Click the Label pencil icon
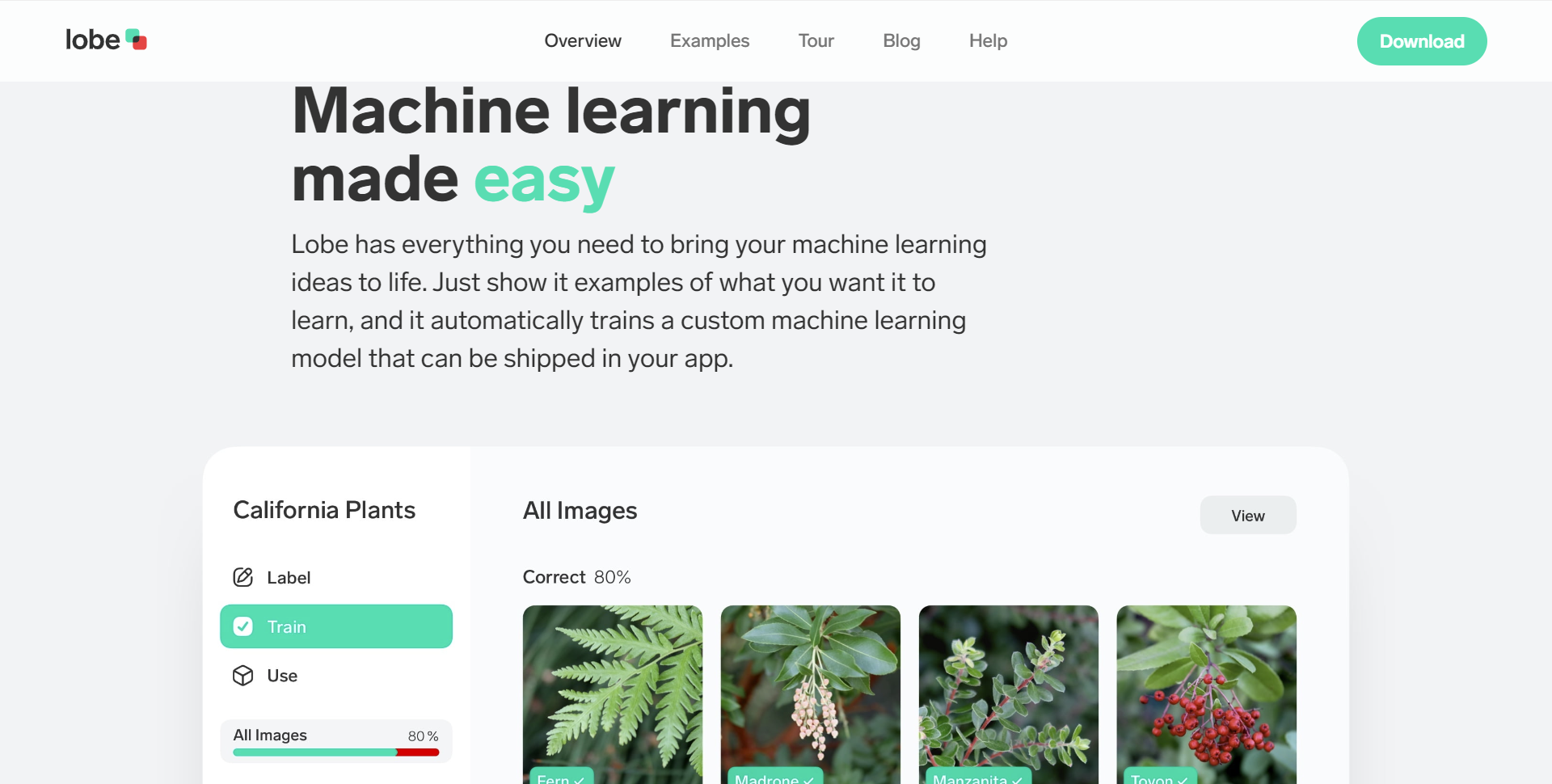Image resolution: width=1552 pixels, height=784 pixels. 243,577
